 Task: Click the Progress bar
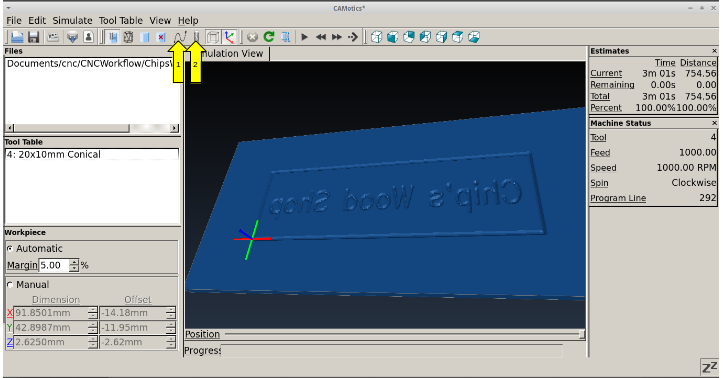pos(391,351)
